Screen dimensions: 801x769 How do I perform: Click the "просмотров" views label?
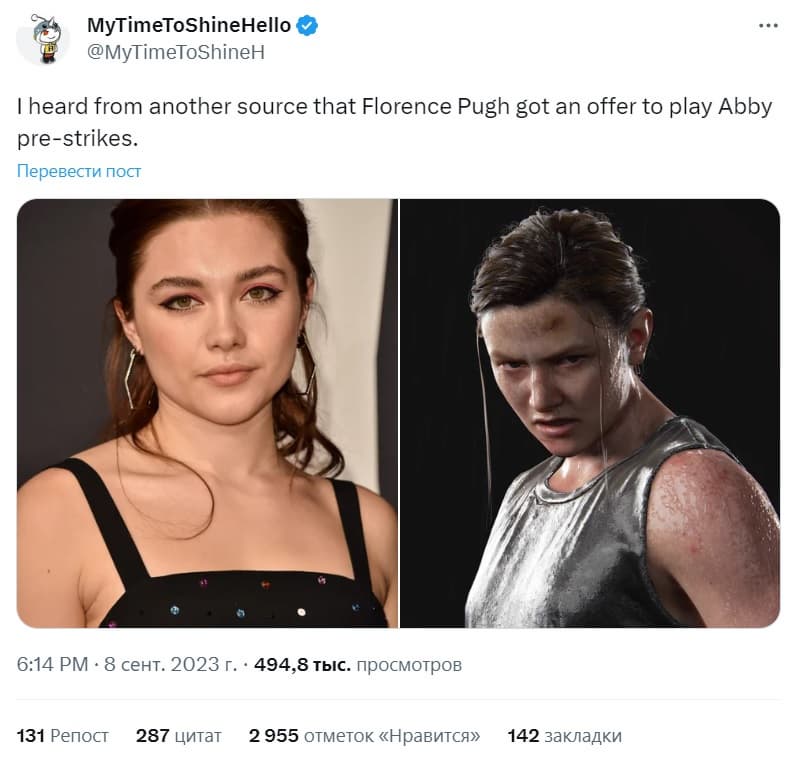click(x=409, y=664)
